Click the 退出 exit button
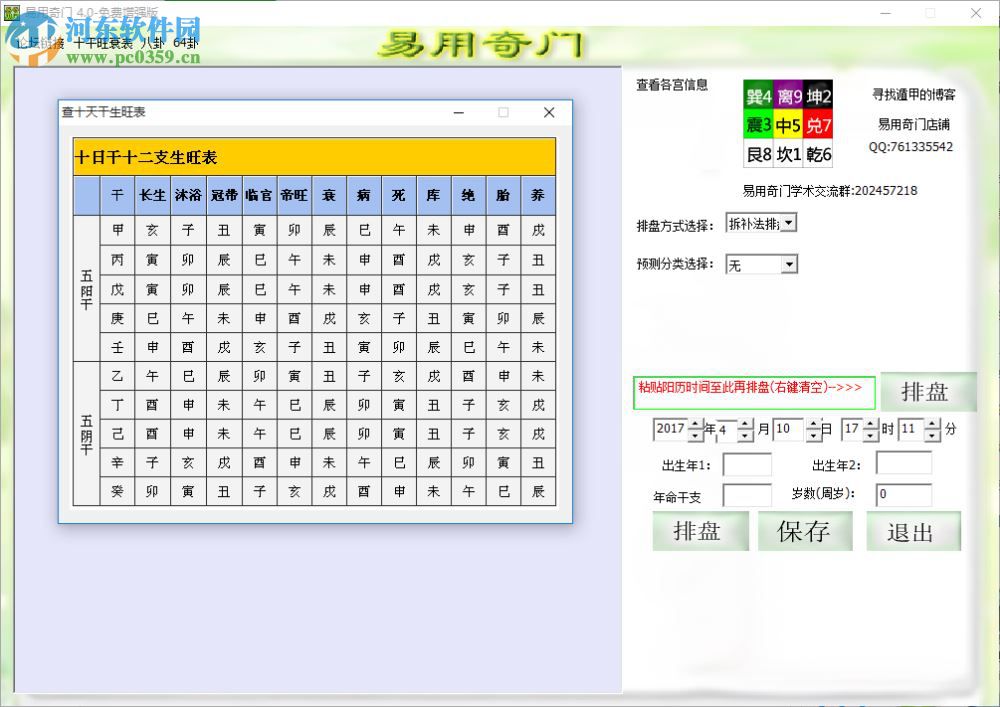The width and height of the screenshot is (1000, 707). point(912,531)
